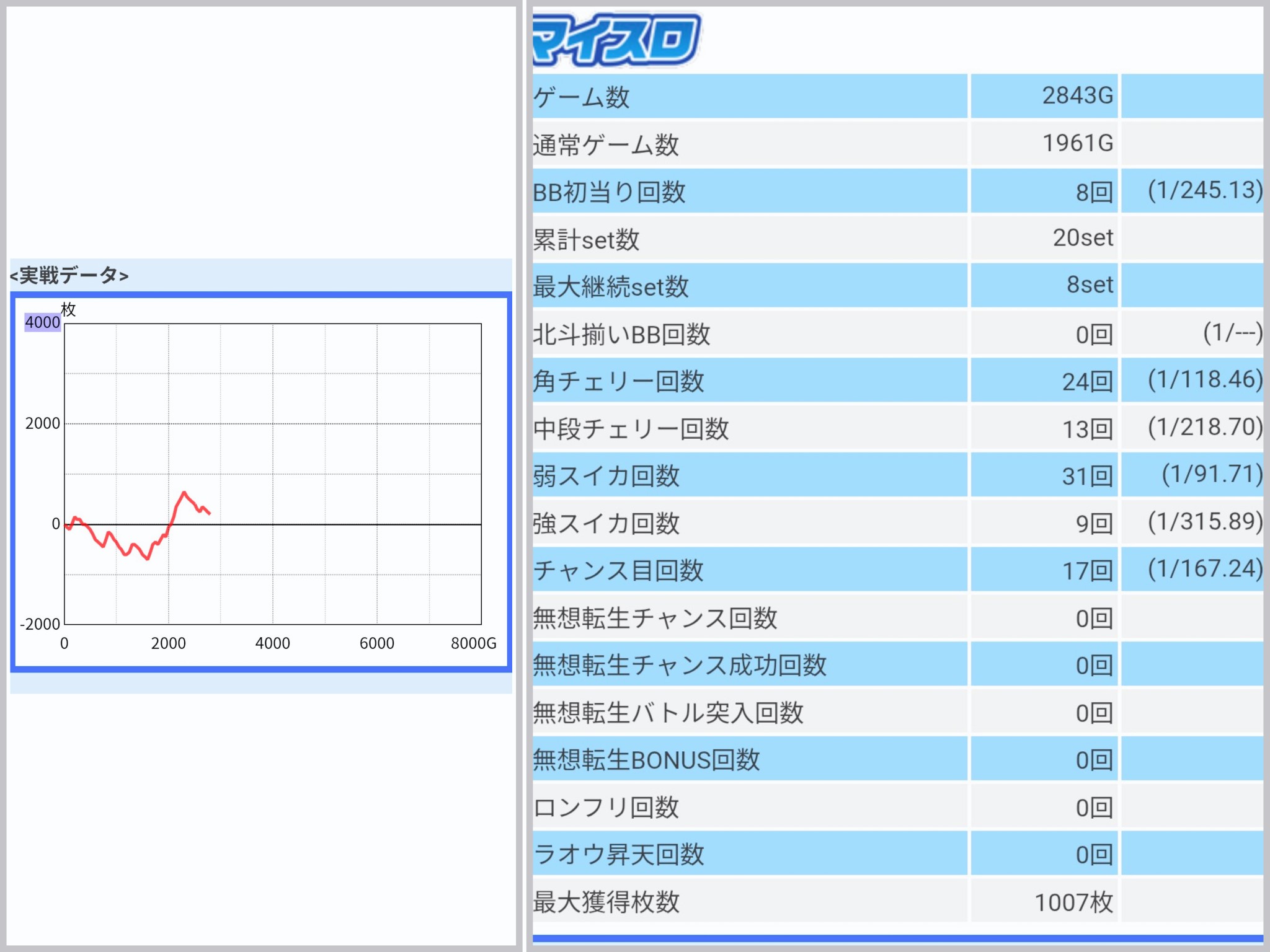Select the チャンス目回数 row label

pos(618,570)
